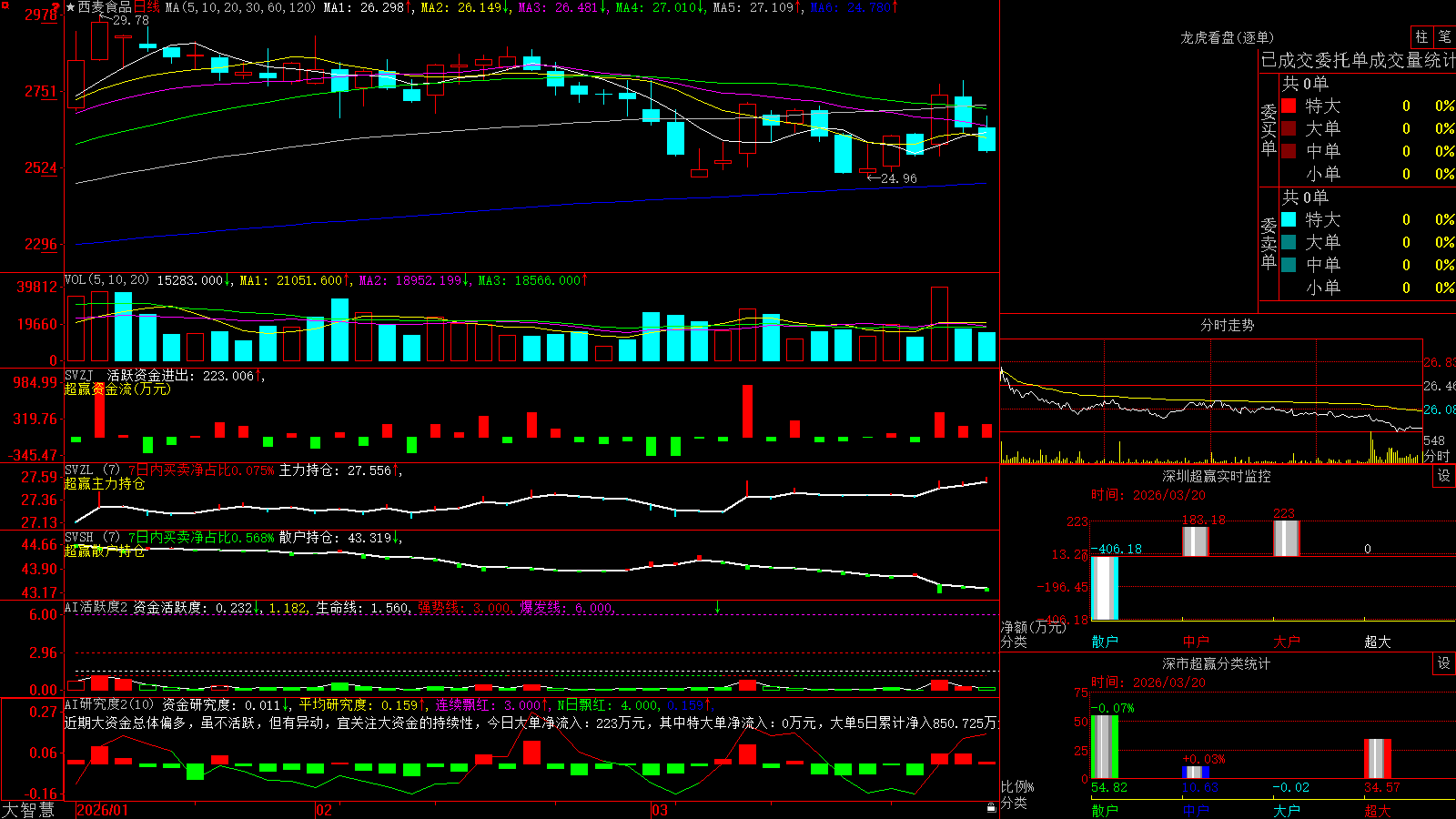Click the cyan 特大 swatch under 委卖单

pos(1289,219)
